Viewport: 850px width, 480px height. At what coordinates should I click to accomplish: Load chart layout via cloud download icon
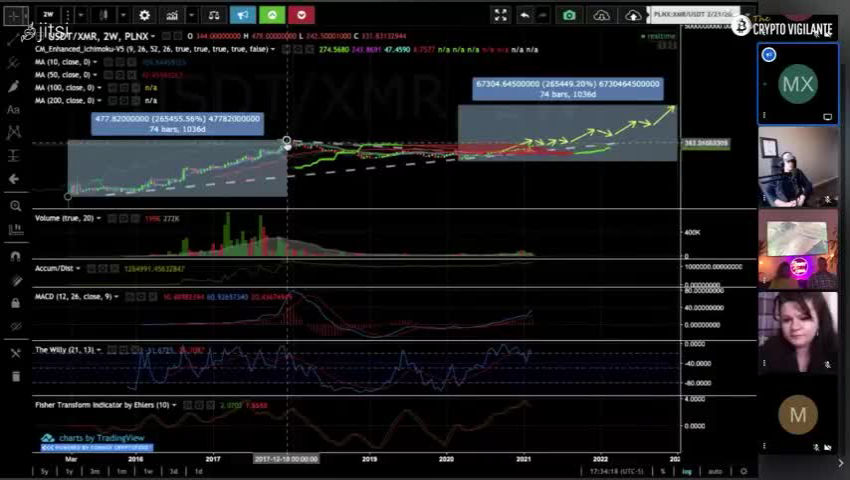tap(601, 16)
